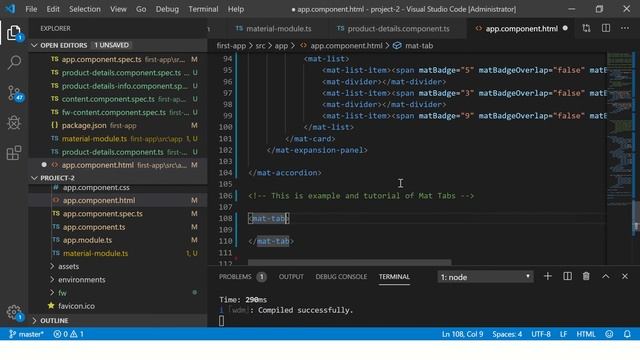The height and width of the screenshot is (360, 640).
Task: Open the Explorer view in activity bar
Action: click(14, 33)
